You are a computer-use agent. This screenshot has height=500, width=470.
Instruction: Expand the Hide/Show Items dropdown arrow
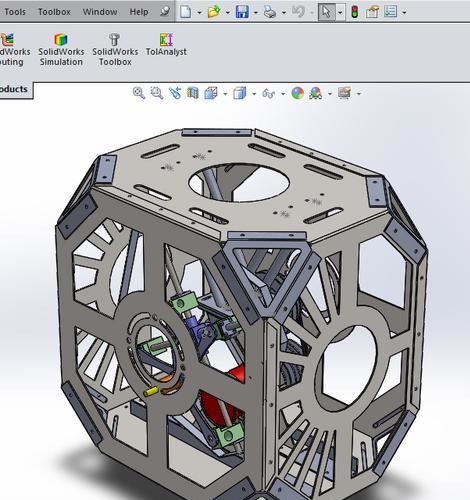point(283,94)
